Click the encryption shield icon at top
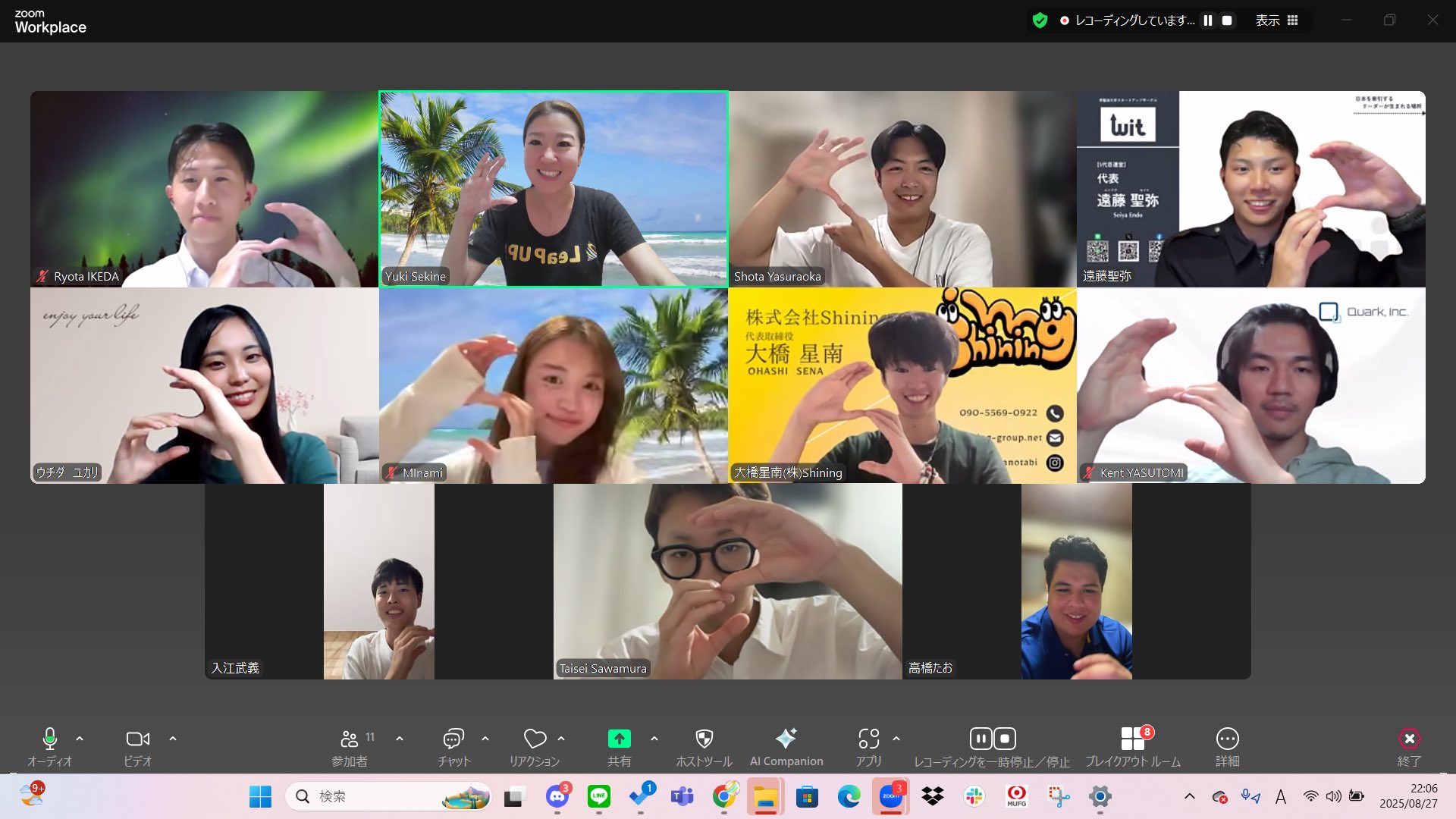 point(1040,20)
